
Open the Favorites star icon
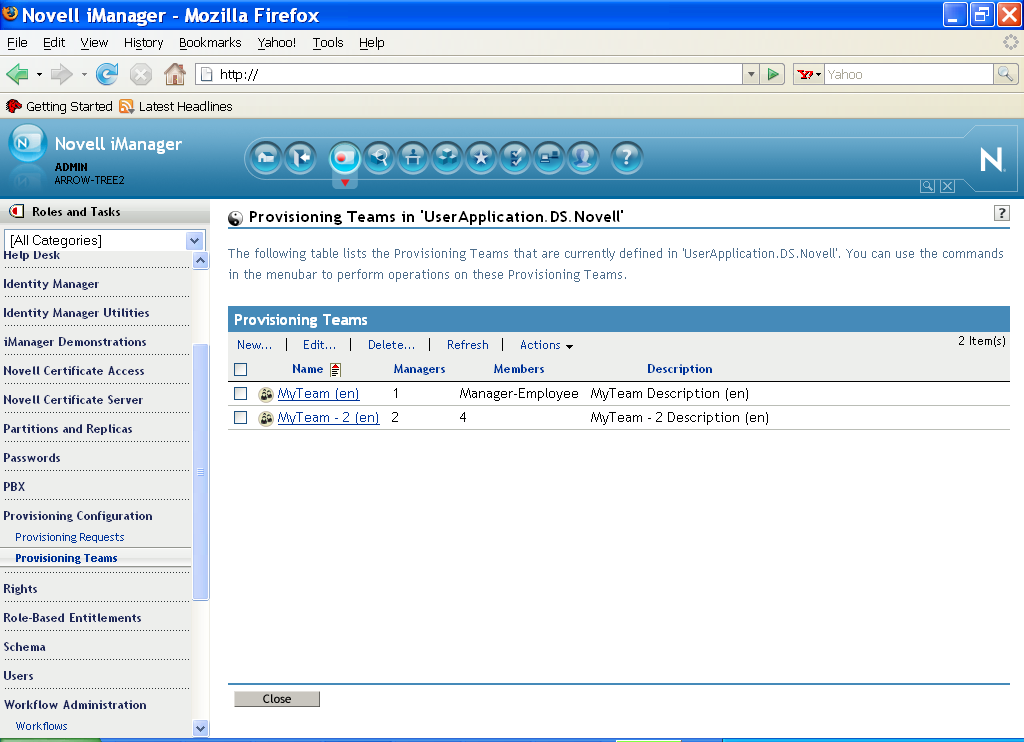[481, 157]
